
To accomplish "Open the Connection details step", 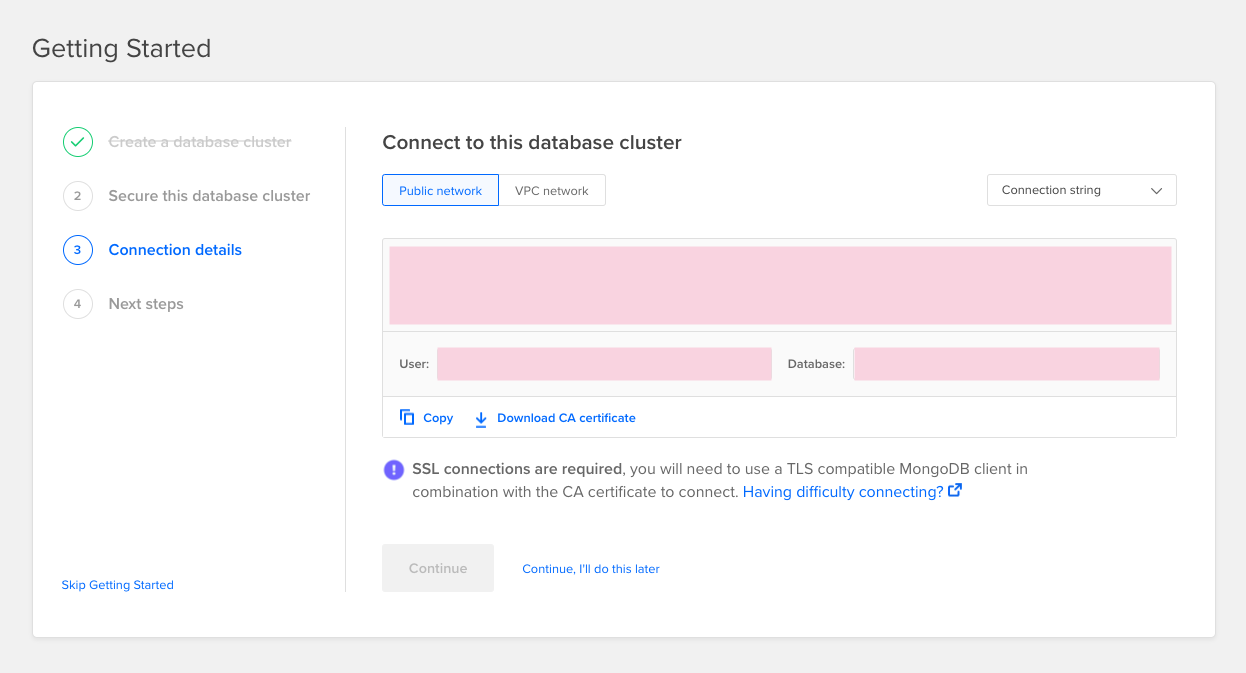I will [175, 250].
